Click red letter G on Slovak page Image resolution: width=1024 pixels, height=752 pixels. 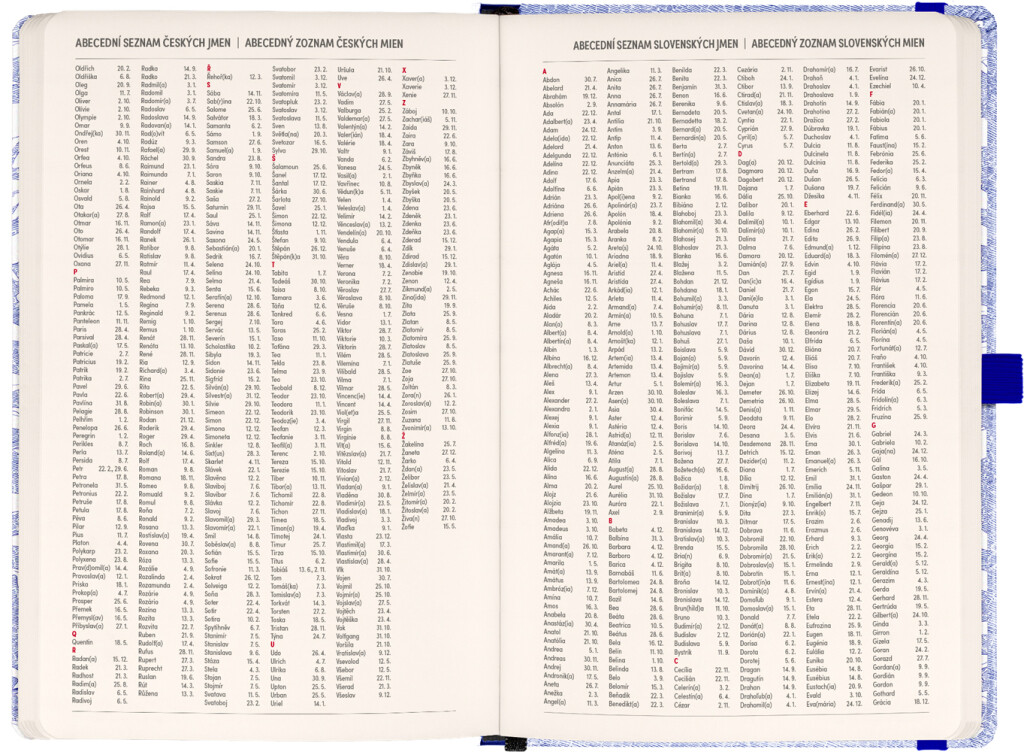point(873,426)
